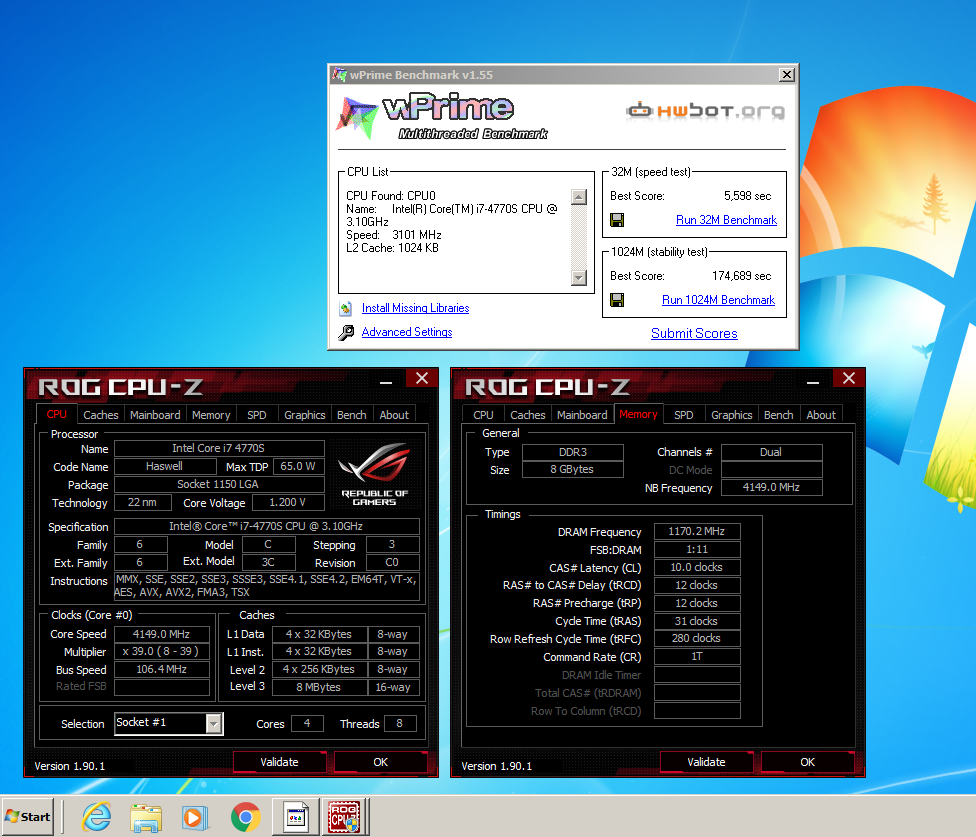The image size is (976, 837).
Task: Open Bench tab in right CPU-Z window
Action: click(779, 415)
